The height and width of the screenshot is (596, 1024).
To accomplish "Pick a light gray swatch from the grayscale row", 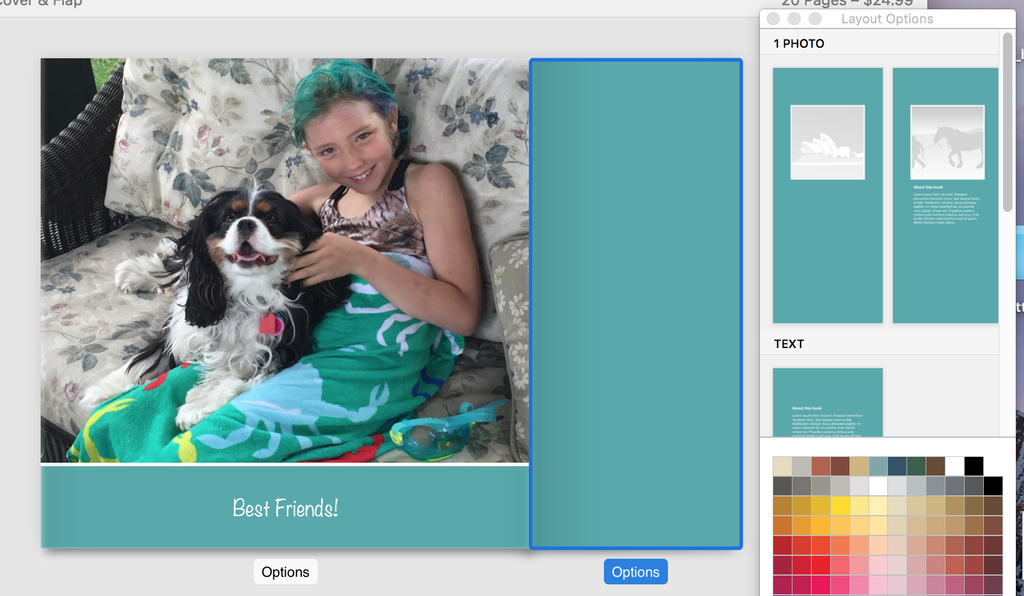I will click(x=859, y=486).
